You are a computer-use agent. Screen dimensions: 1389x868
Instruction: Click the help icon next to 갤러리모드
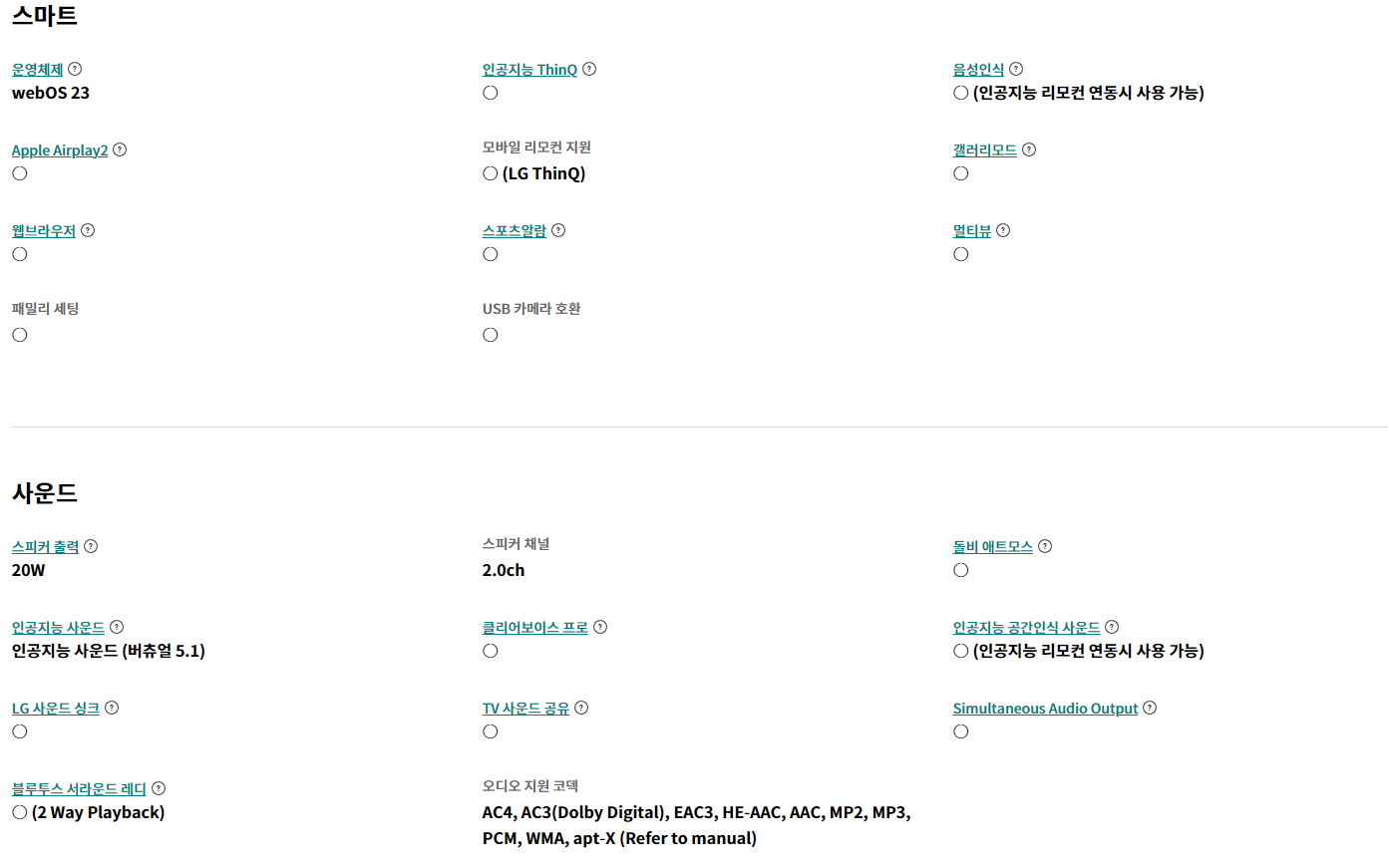(1029, 149)
